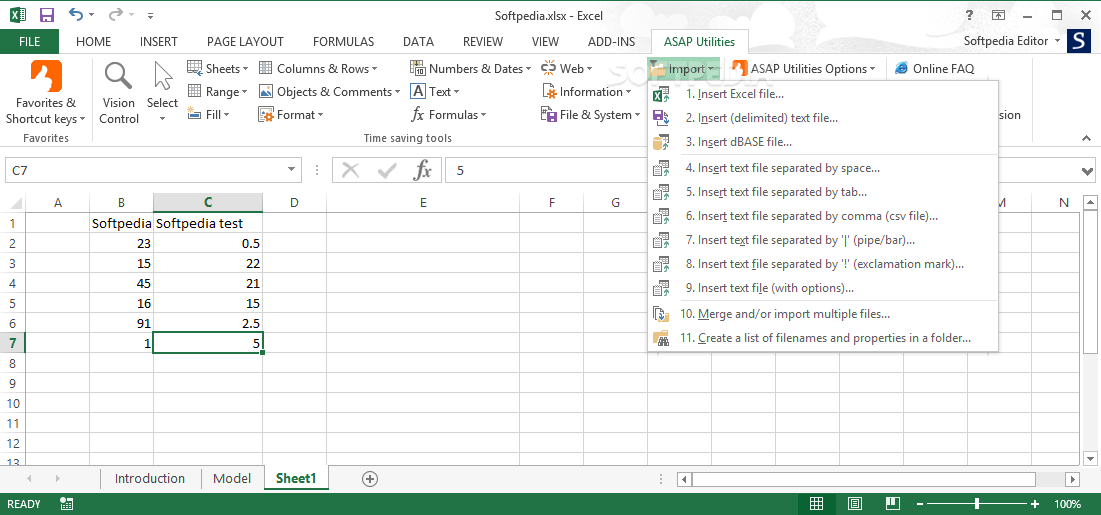Click the list of filenames folder icon
The height and width of the screenshot is (515, 1101).
(x=661, y=338)
